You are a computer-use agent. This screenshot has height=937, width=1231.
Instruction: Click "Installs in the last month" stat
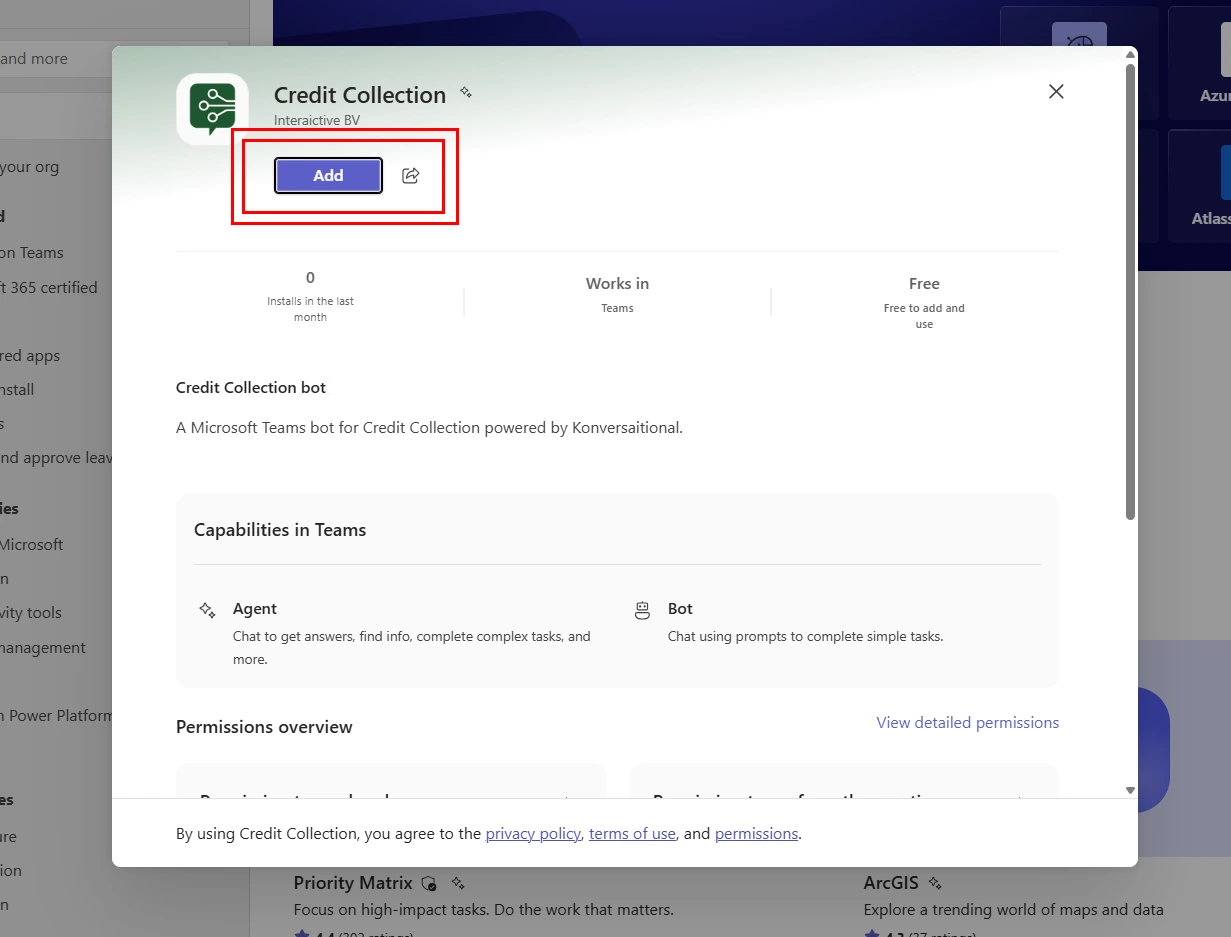(x=310, y=309)
